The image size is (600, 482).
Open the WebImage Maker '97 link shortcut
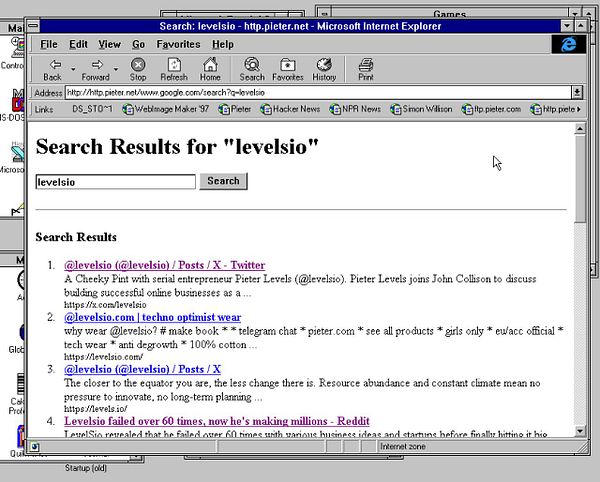click(x=166, y=109)
